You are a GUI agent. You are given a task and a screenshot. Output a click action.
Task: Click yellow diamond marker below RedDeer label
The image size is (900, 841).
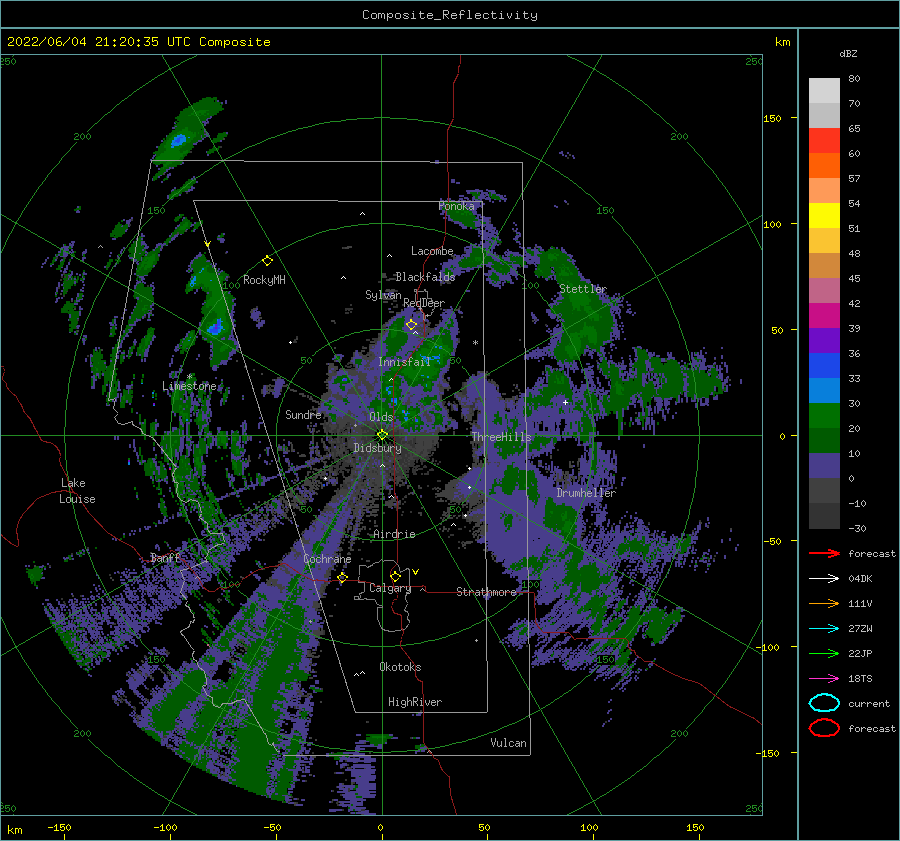coord(411,325)
